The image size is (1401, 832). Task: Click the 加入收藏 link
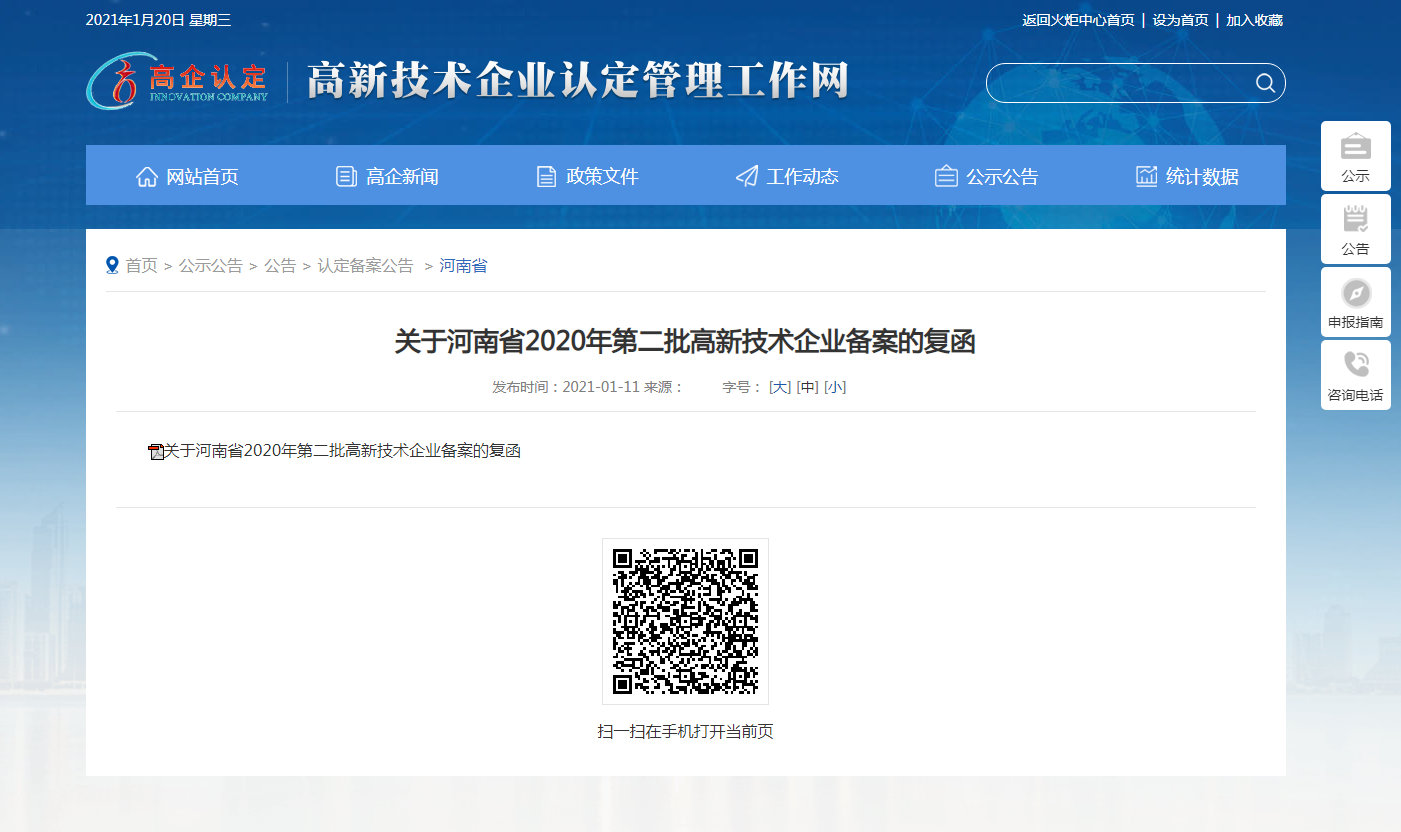[1254, 20]
